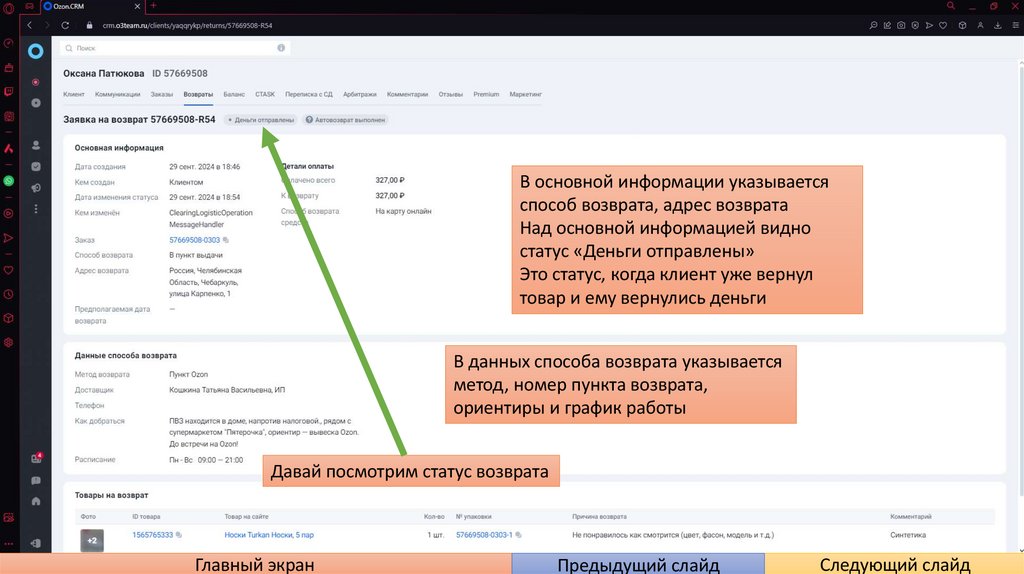
Task: Open product ID link 1565765333
Action: coord(153,535)
